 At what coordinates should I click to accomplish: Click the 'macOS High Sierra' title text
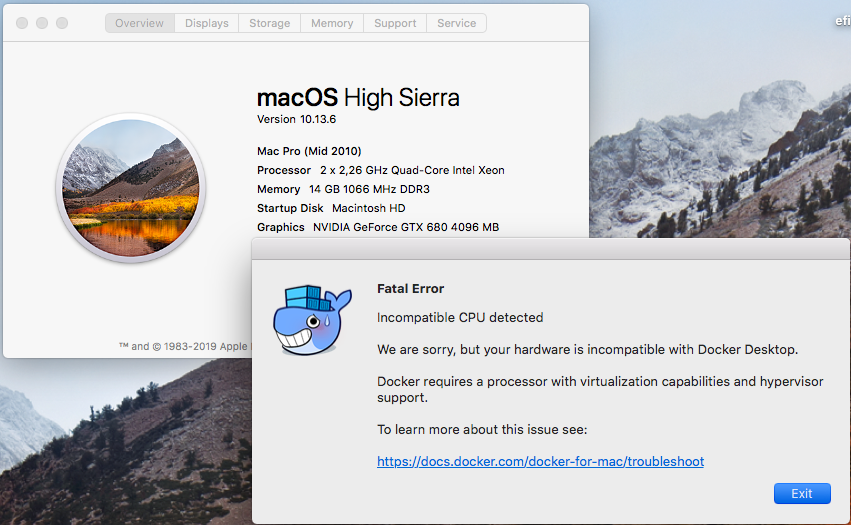(358, 98)
